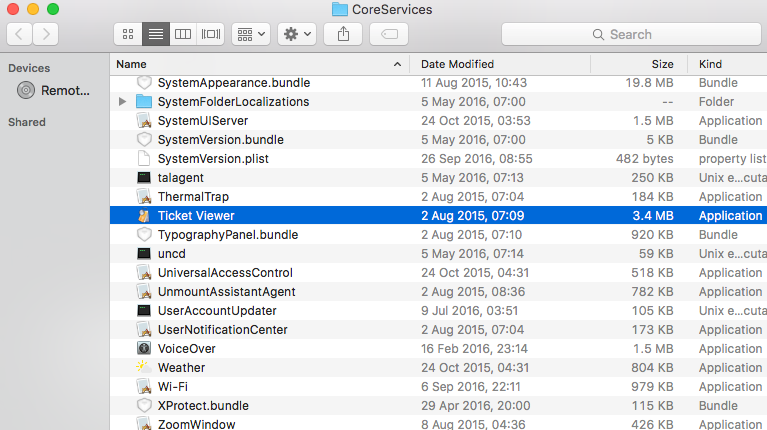This screenshot has height=430, width=767.
Task: Click the Share toolbar button
Action: tap(343, 34)
